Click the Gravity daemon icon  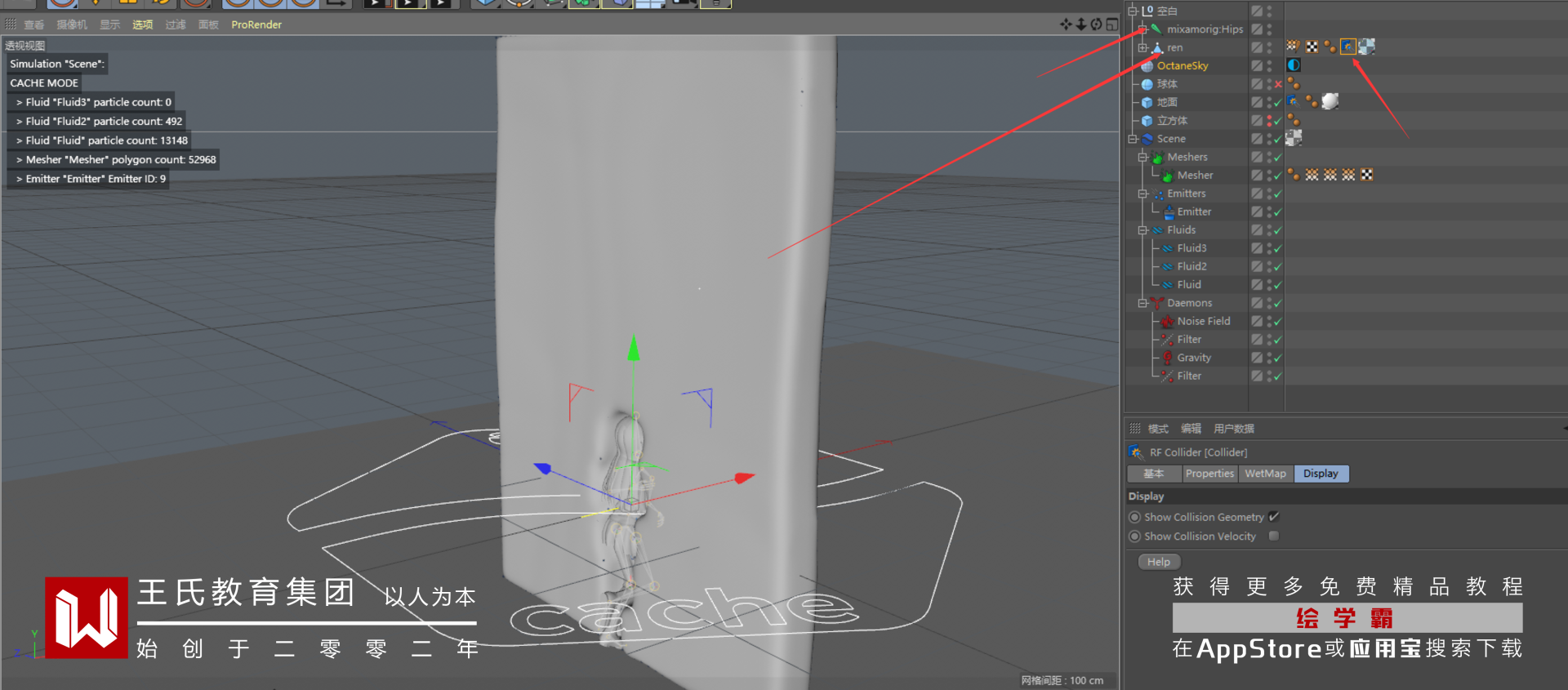[x=1168, y=358]
